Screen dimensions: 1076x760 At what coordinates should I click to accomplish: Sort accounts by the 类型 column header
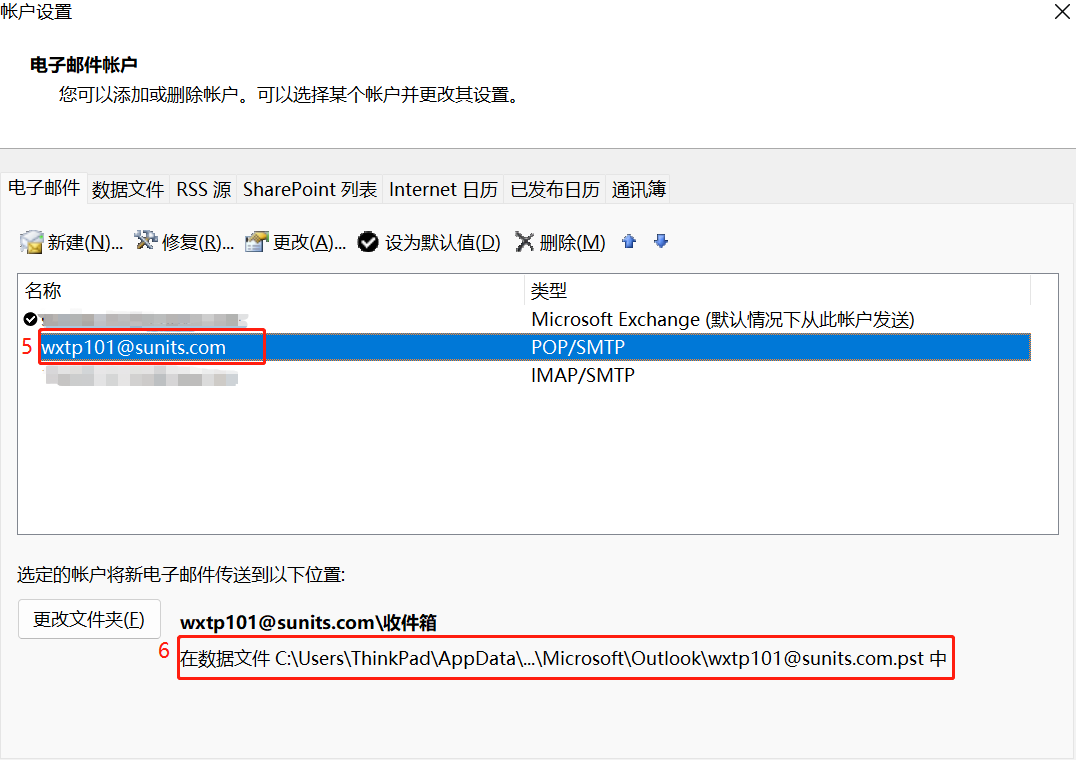click(775, 291)
